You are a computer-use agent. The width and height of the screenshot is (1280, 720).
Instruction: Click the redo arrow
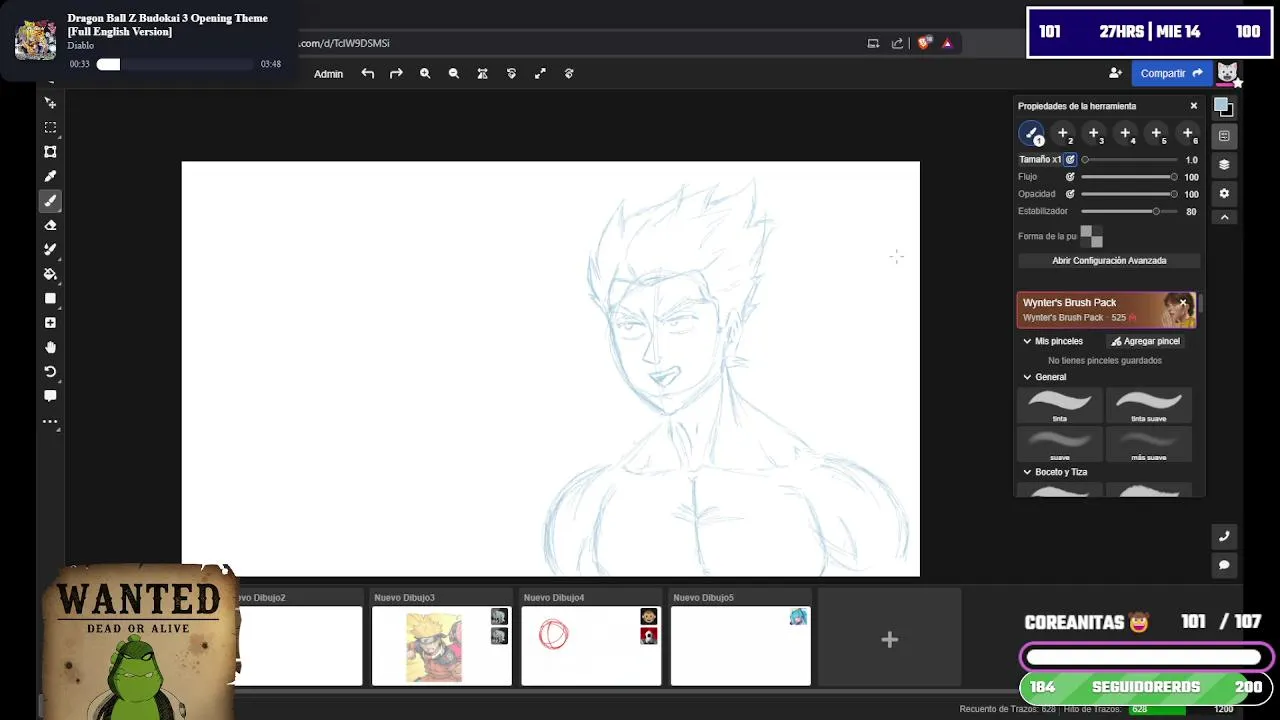[x=396, y=73]
